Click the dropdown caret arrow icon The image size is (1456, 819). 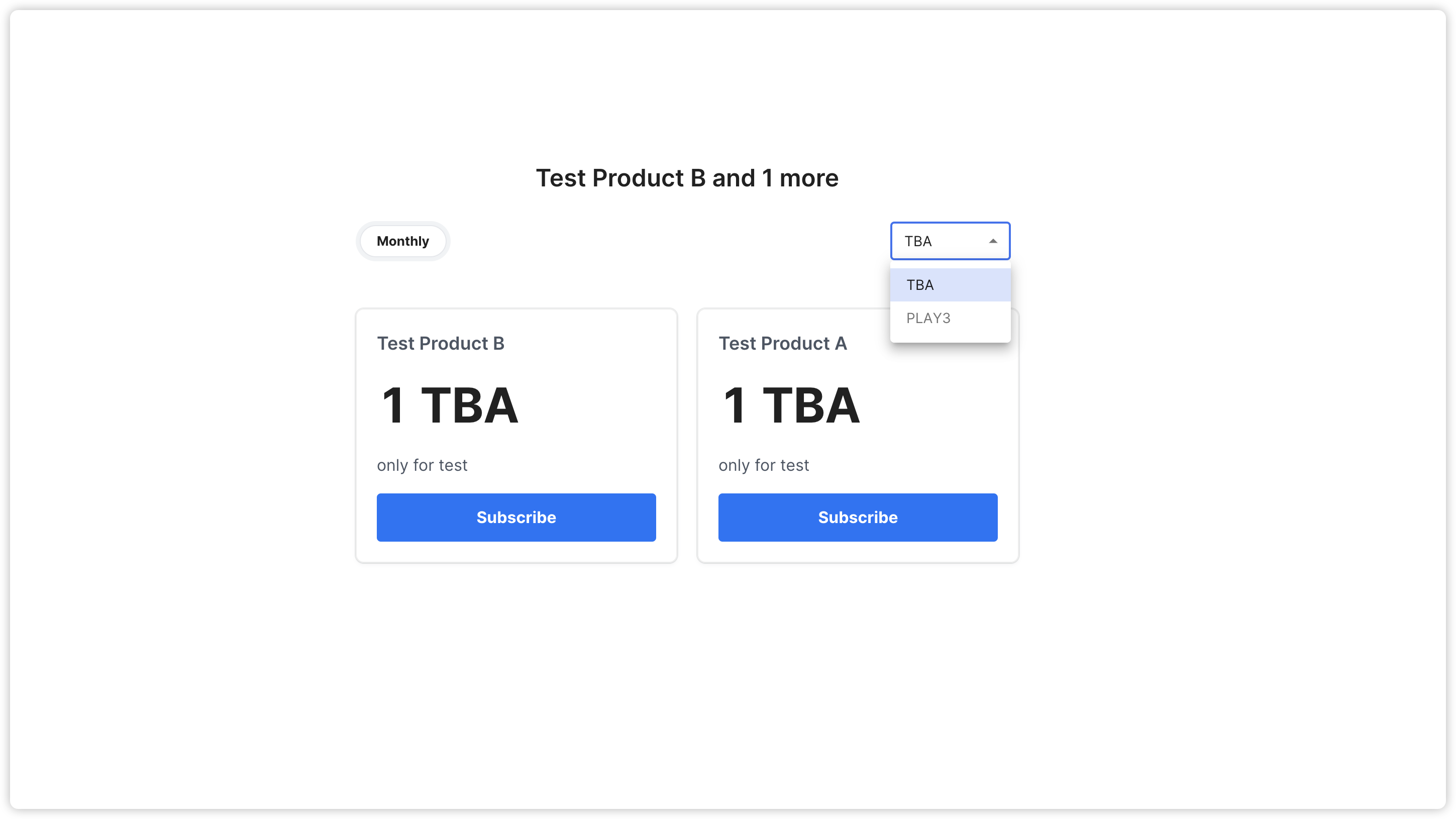tap(993, 241)
